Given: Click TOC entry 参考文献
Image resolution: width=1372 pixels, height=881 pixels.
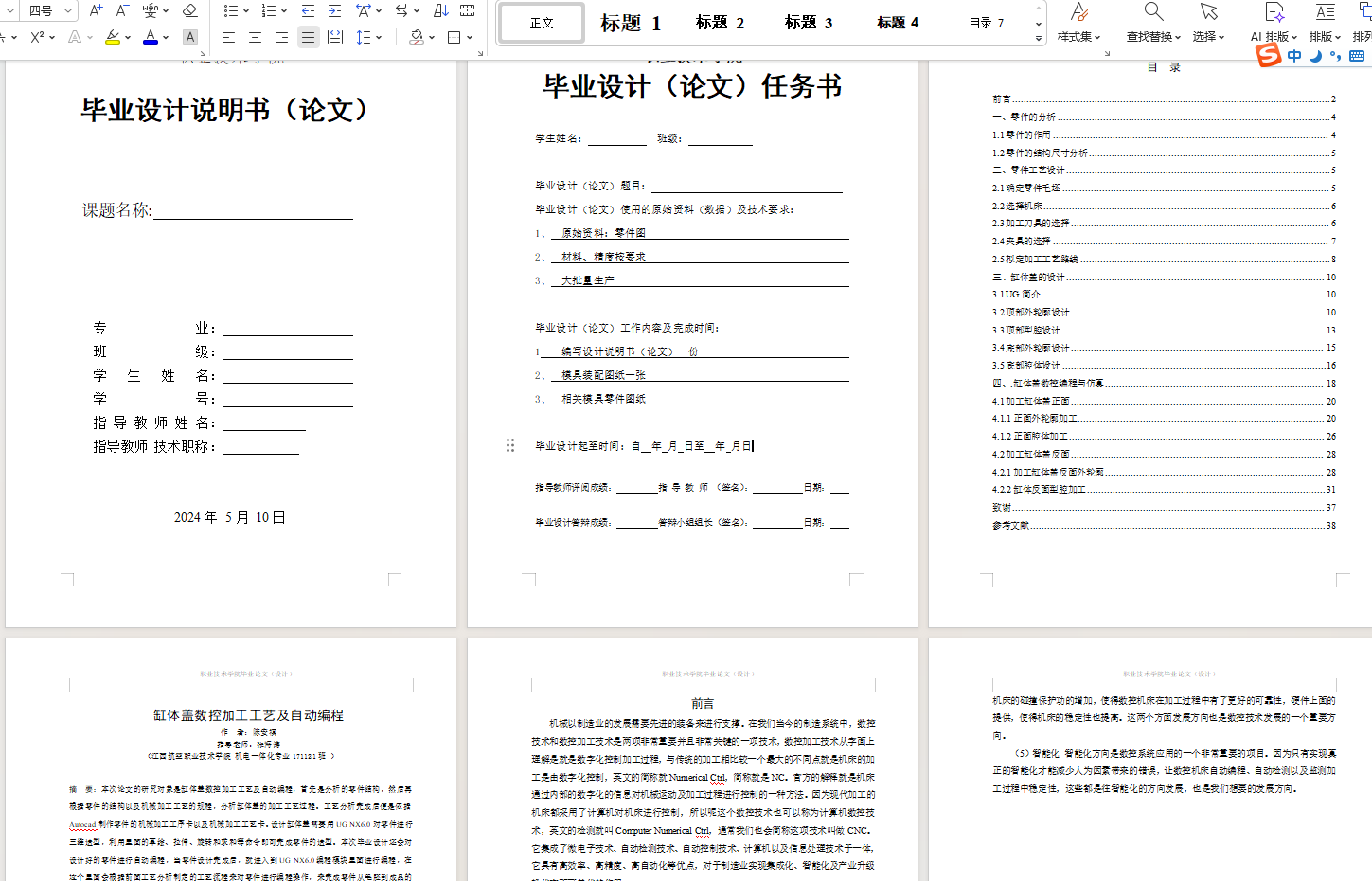Looking at the screenshot, I should click(1164, 525).
